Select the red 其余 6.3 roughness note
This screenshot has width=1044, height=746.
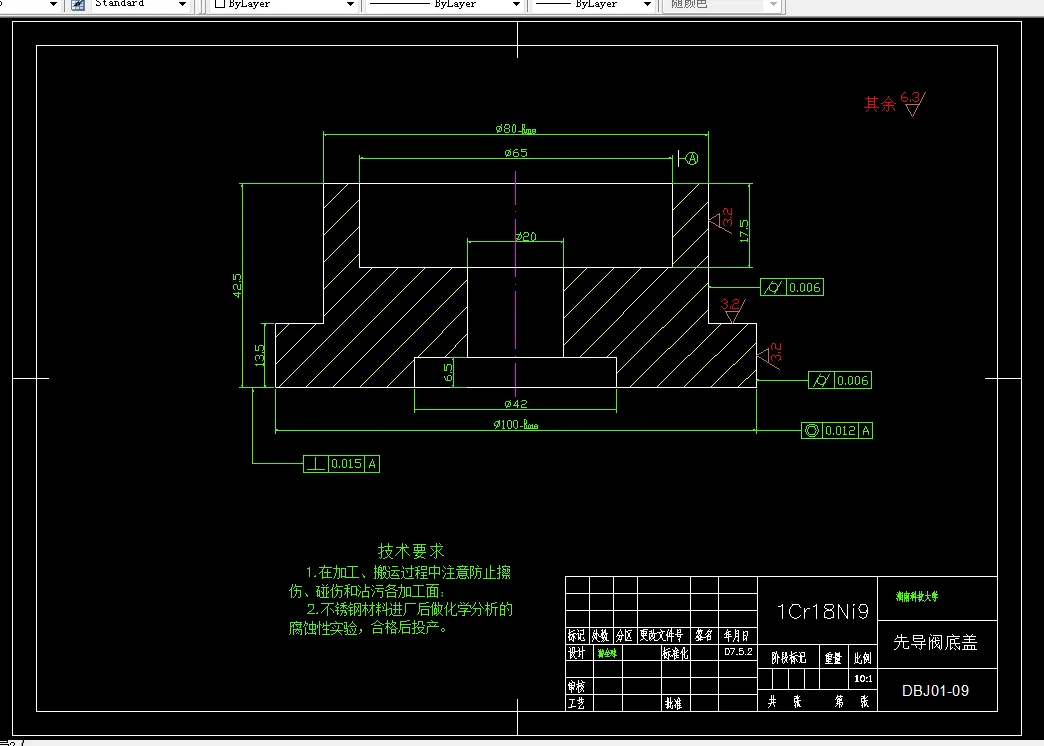(x=894, y=104)
